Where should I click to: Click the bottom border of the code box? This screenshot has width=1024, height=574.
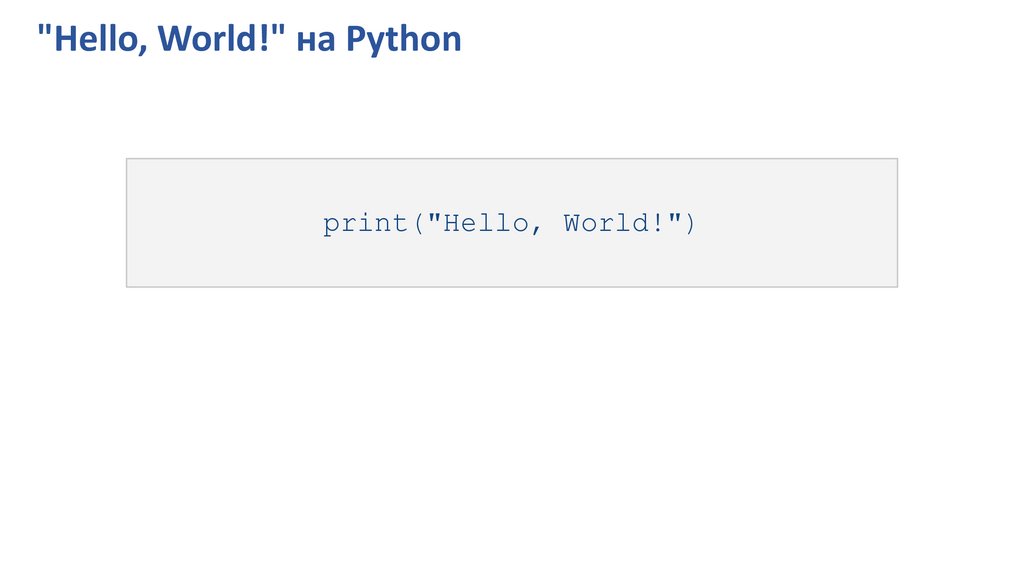(x=512, y=287)
